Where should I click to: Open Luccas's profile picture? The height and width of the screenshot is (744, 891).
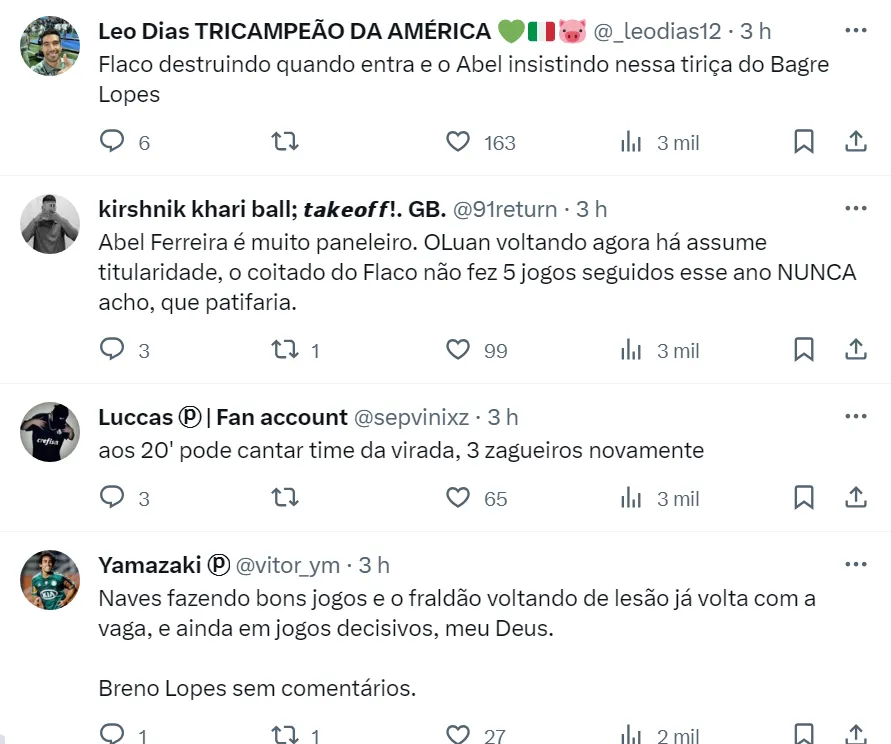point(50,432)
